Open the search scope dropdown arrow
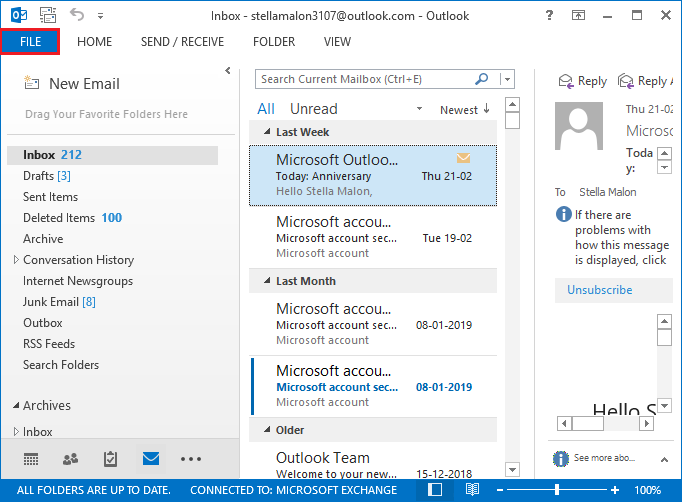 click(507, 79)
